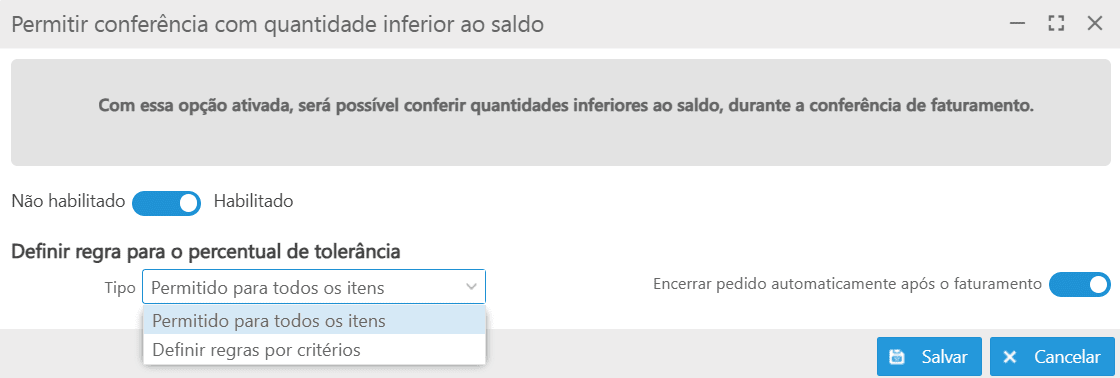
Task: Click the Encerrar pedido automaticamente label text
Action: (847, 284)
